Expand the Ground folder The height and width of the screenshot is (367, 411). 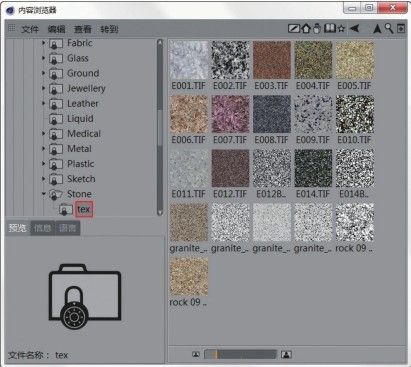click(43, 73)
